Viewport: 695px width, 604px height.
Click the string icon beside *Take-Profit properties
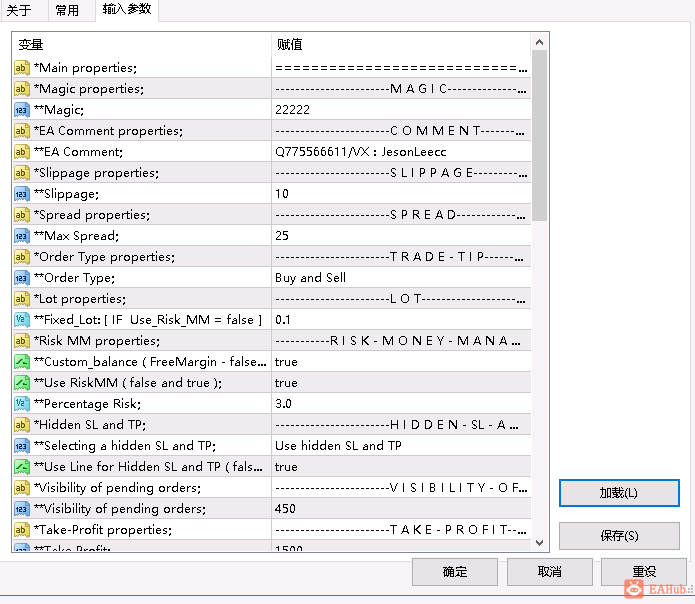point(21,530)
